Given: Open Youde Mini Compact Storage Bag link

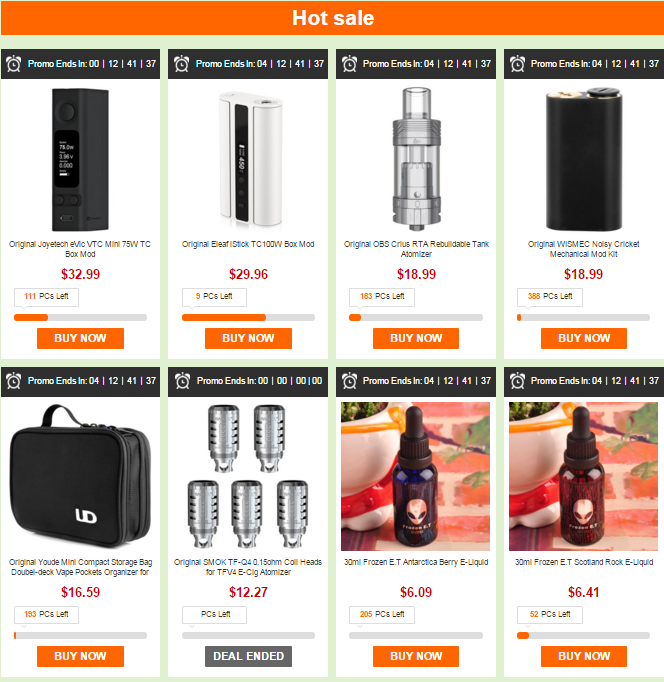Looking at the screenshot, I should click(x=80, y=567).
